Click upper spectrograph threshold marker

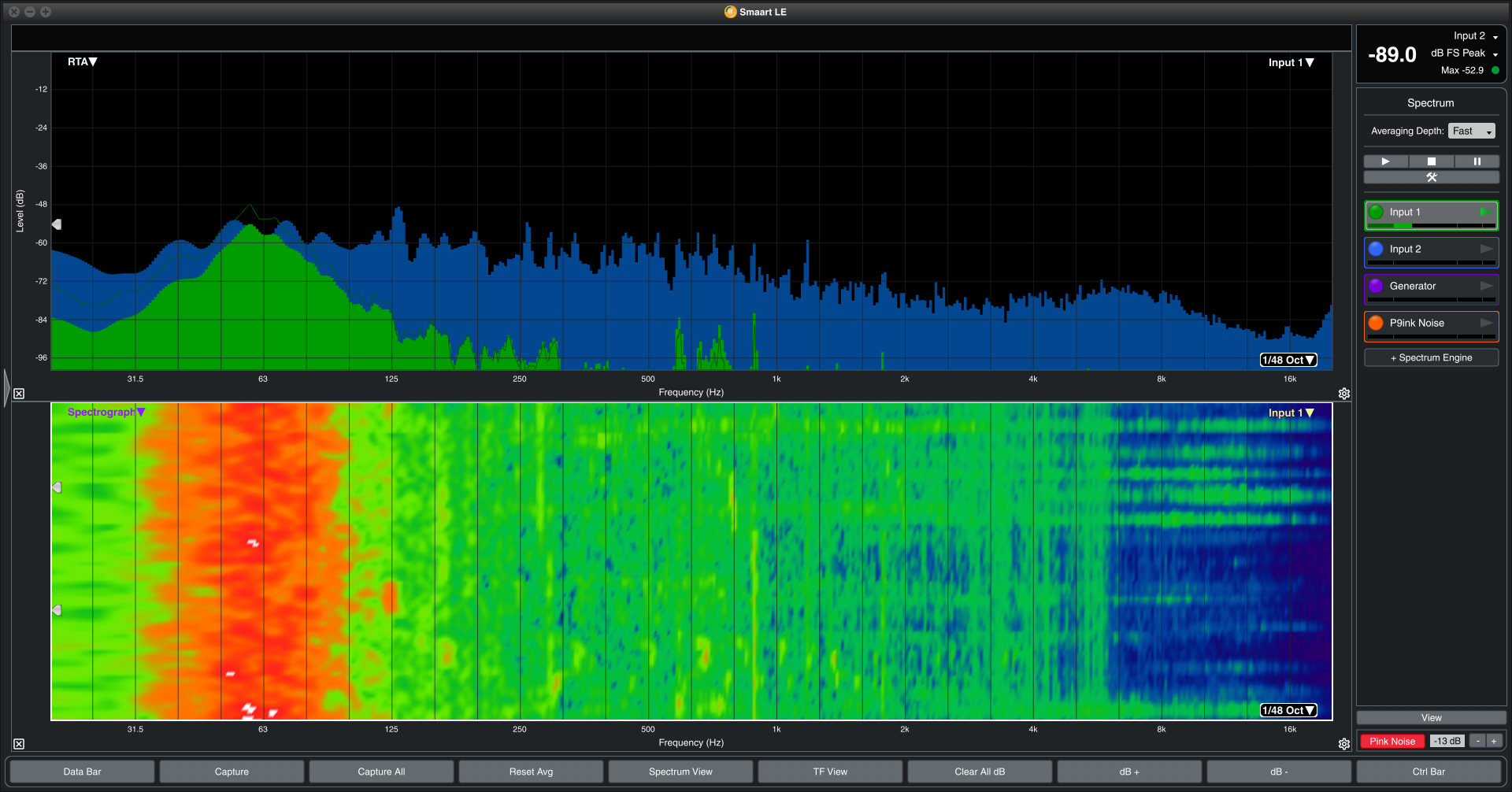[x=57, y=487]
